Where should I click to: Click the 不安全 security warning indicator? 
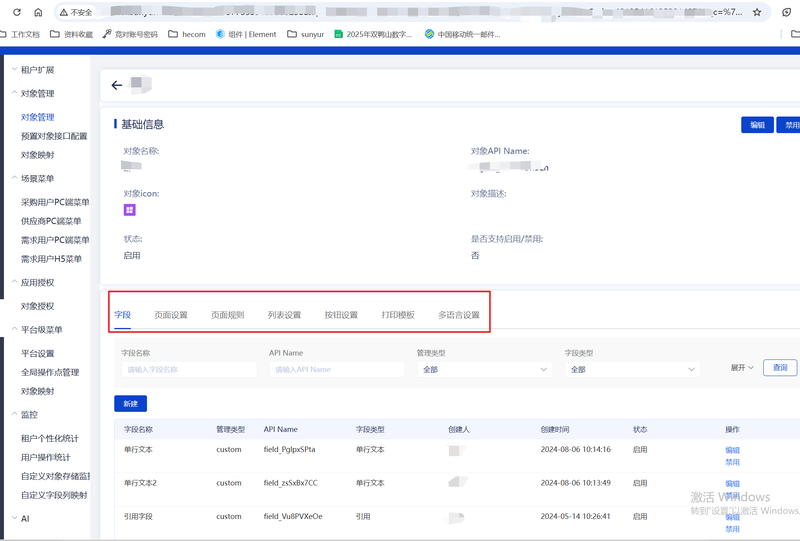coord(76,12)
